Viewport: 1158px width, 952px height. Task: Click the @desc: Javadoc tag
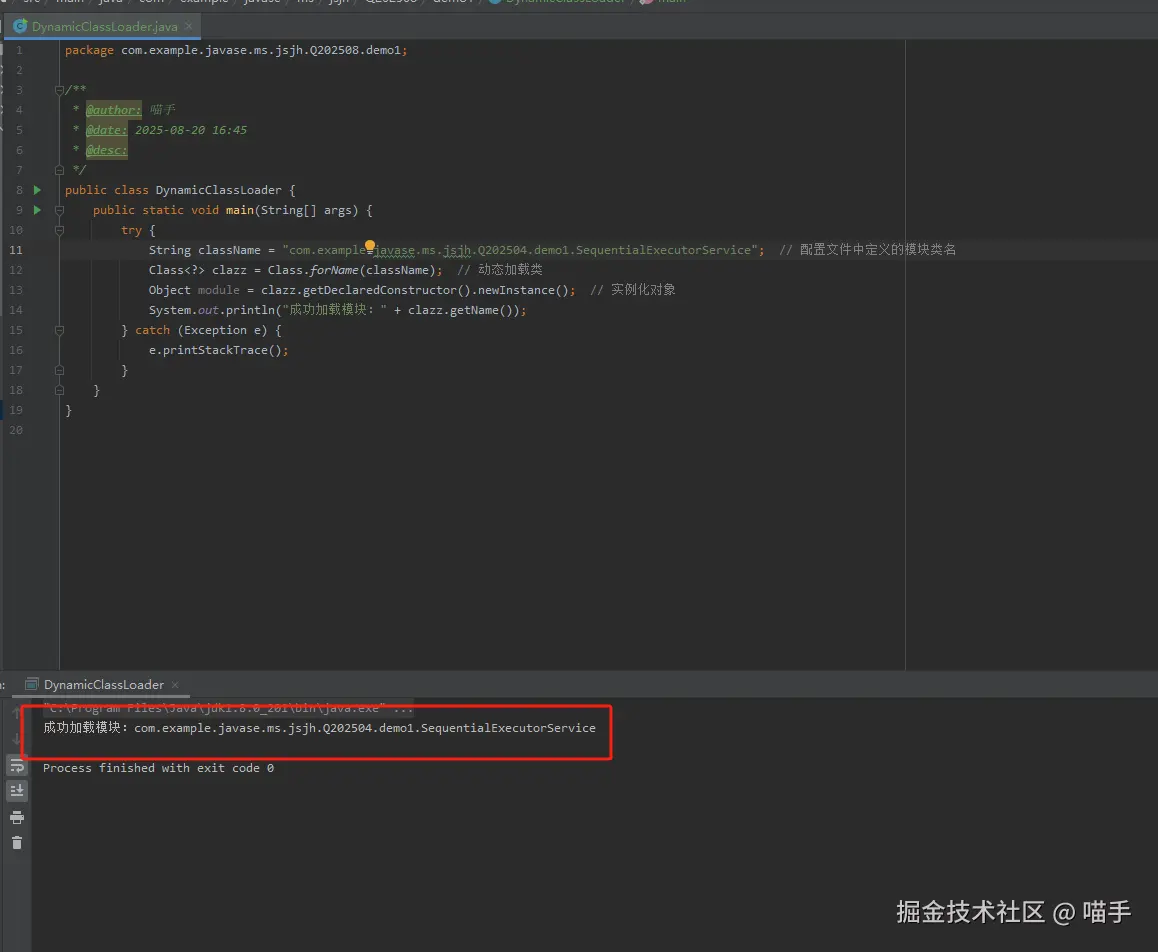(x=106, y=150)
